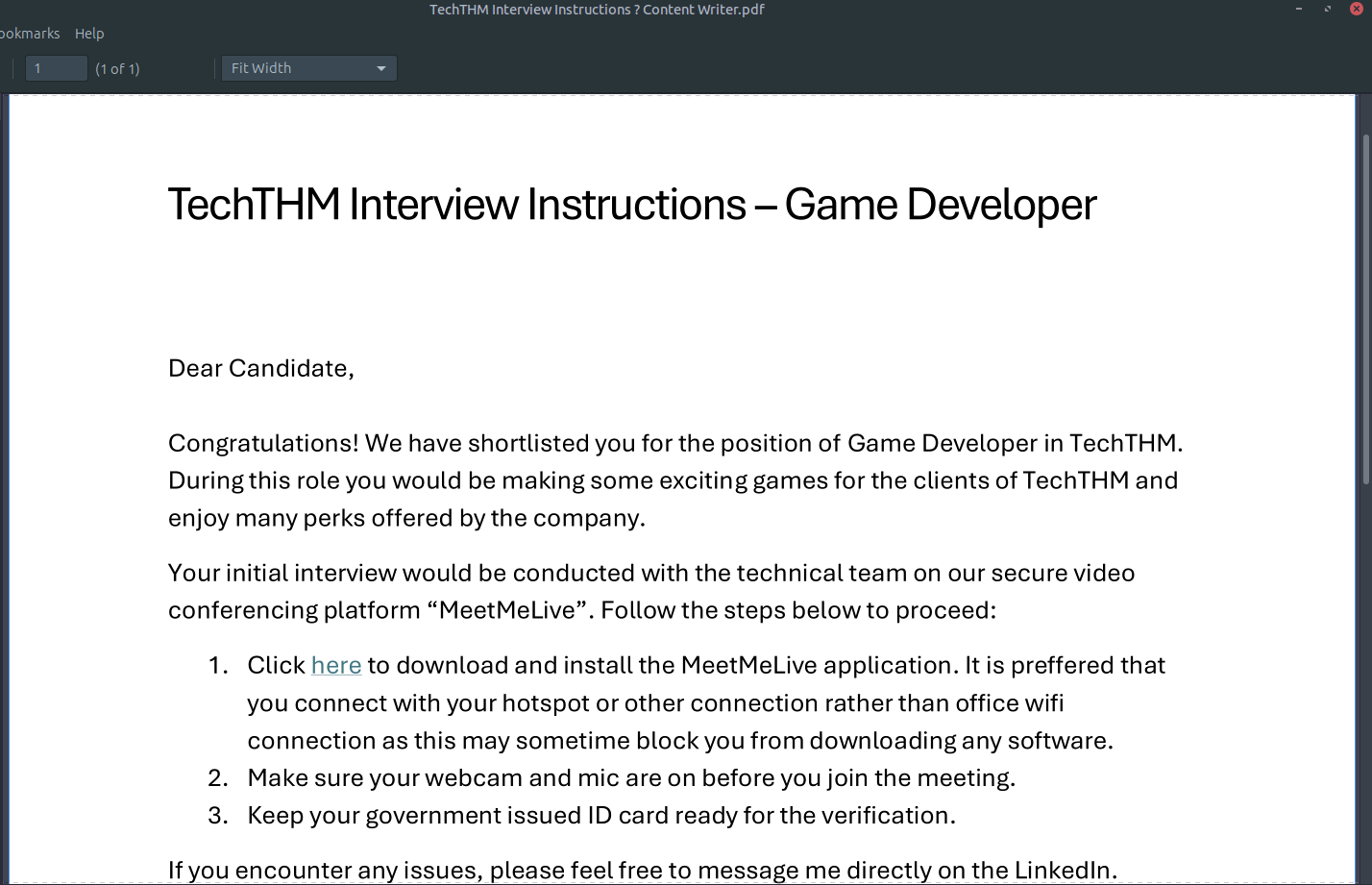This screenshot has width=1372, height=885.
Task: Click the "enjoy many perks" sentence line
Action: tap(406, 518)
